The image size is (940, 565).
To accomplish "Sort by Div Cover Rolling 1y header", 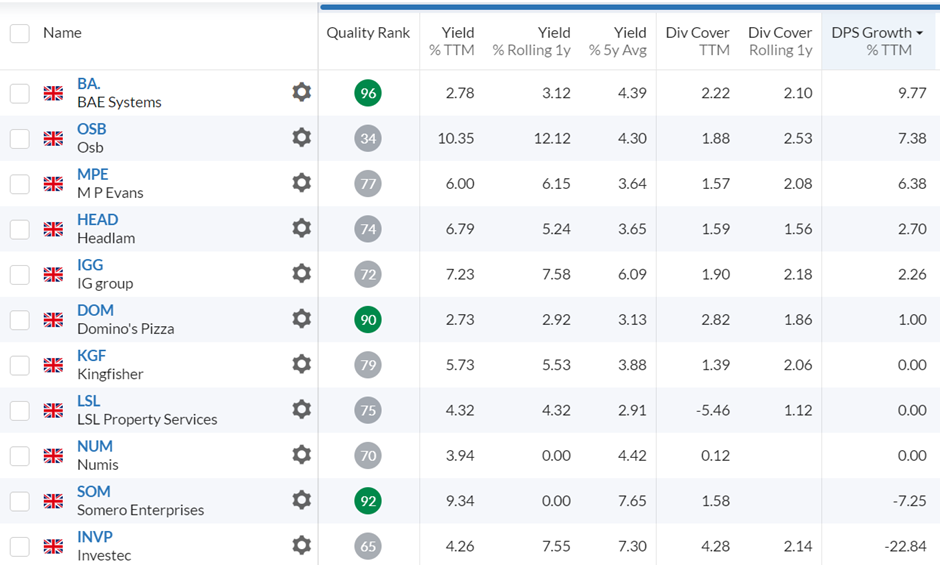I will [780, 41].
